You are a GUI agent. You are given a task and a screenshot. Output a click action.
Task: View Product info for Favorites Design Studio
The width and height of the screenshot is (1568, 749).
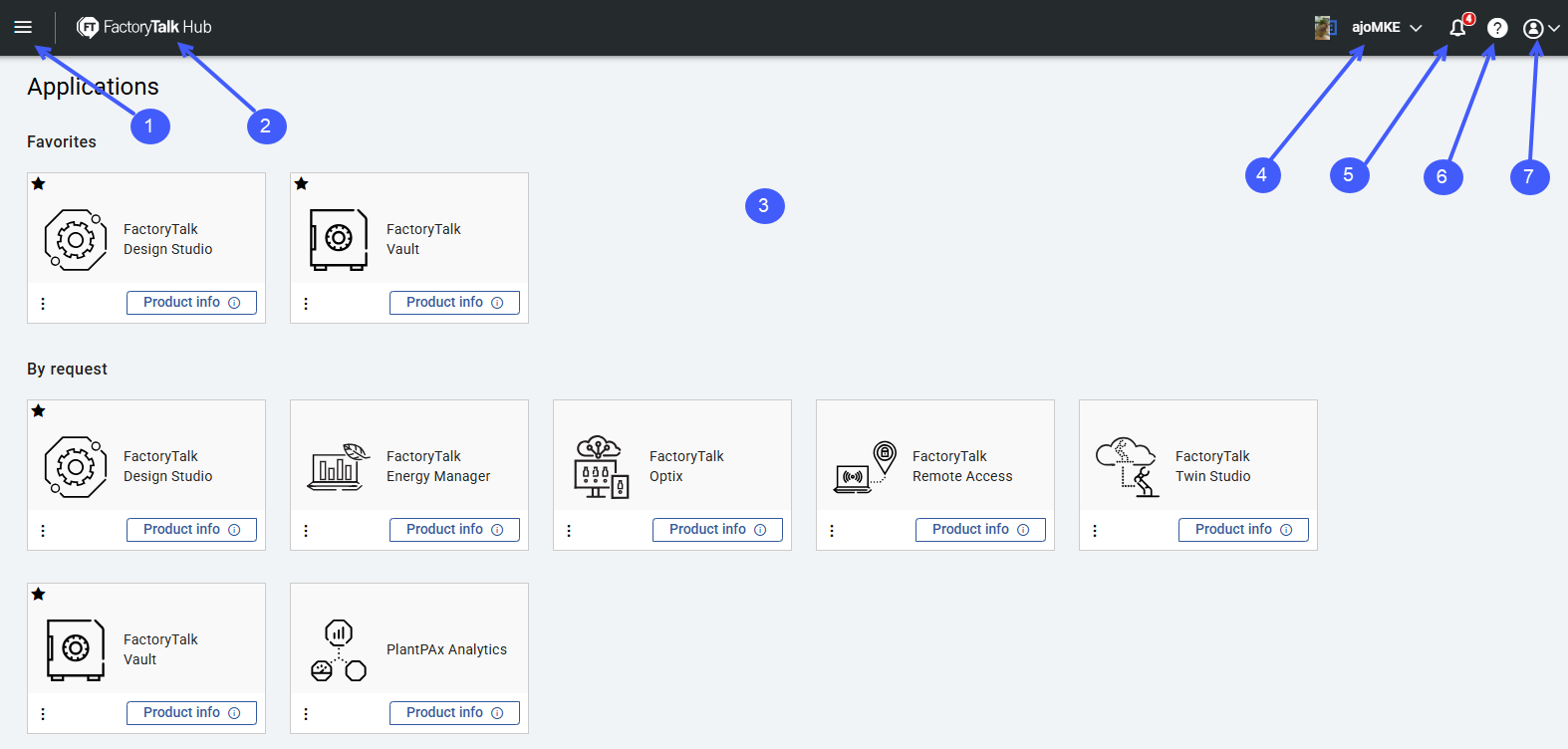[191, 303]
